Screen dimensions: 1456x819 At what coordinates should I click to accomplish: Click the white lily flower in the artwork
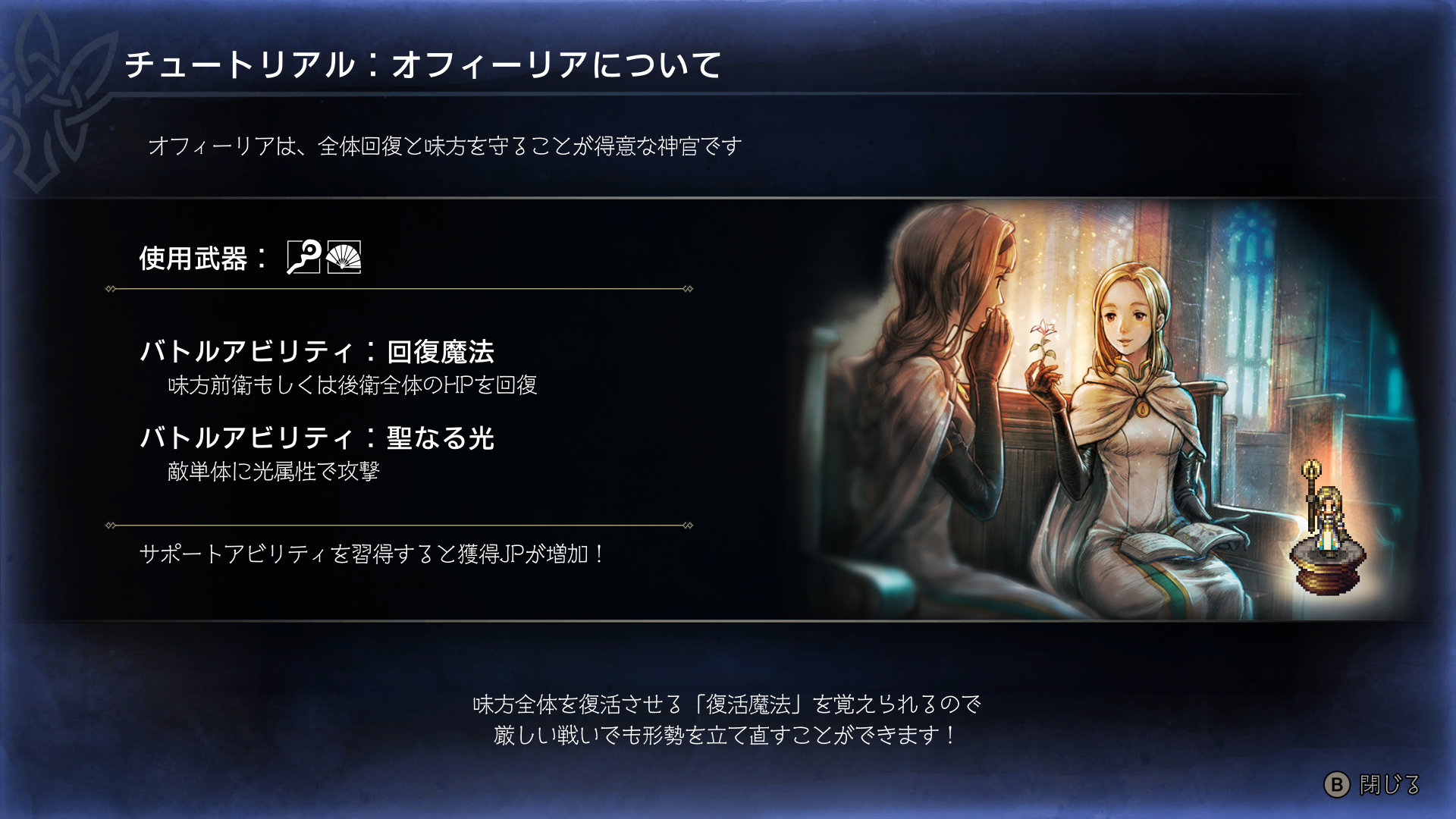tap(1043, 339)
